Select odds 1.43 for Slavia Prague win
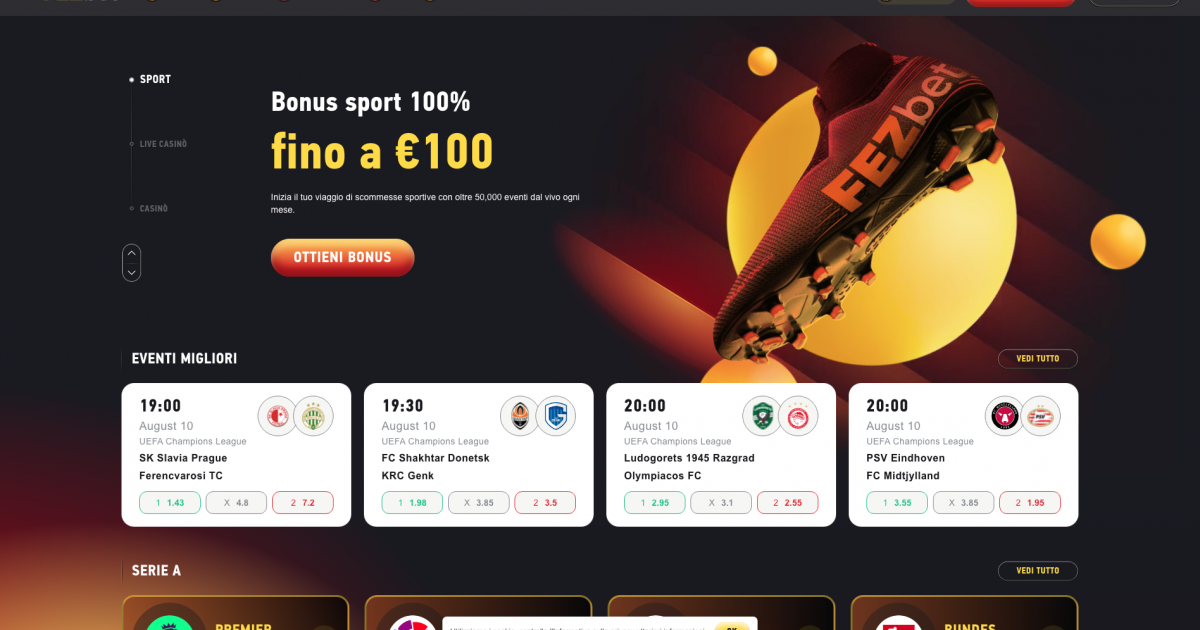The height and width of the screenshot is (630, 1200). 170,503
